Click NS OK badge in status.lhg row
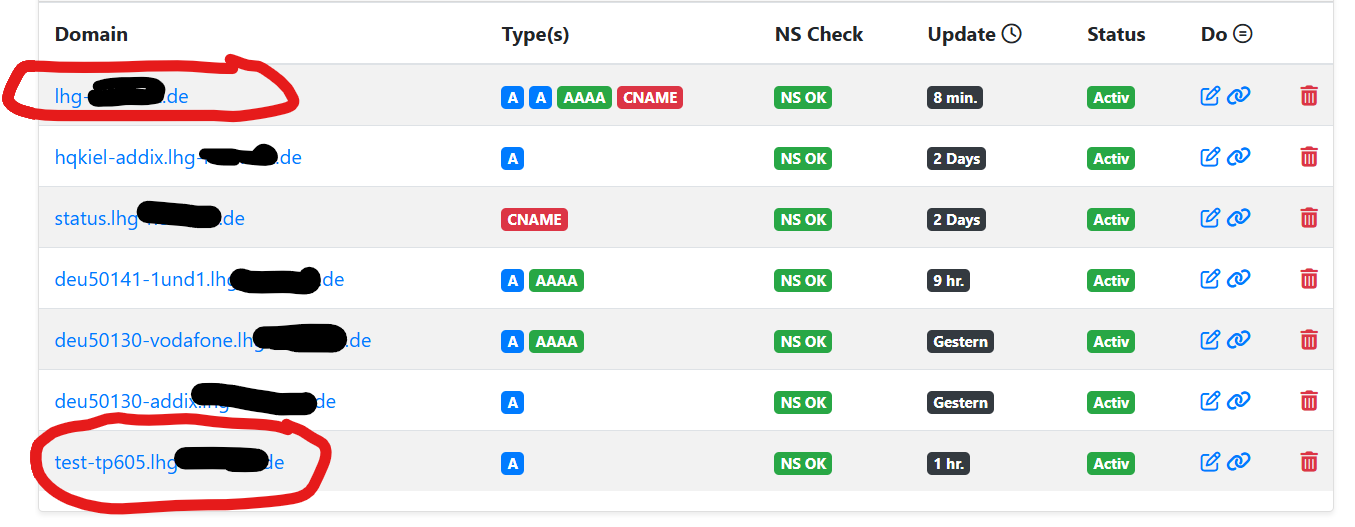This screenshot has height=527, width=1355. (803, 220)
